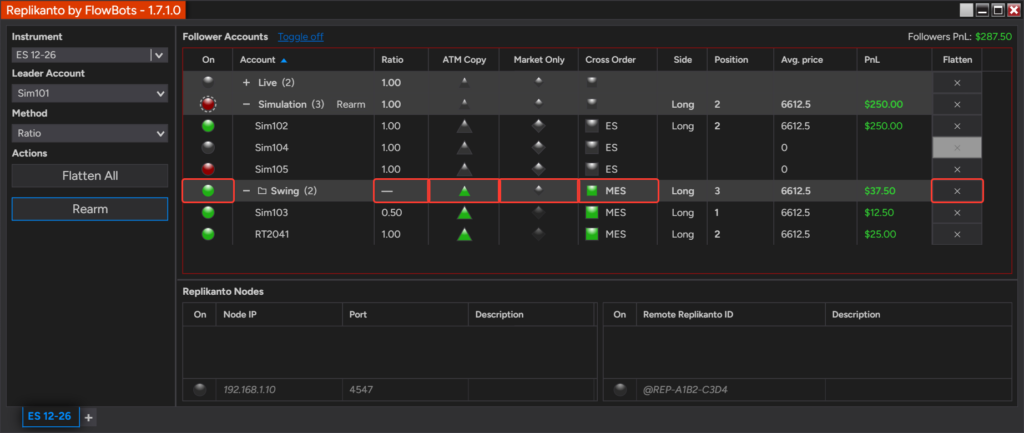Flatten the Swing group with X

957,191
